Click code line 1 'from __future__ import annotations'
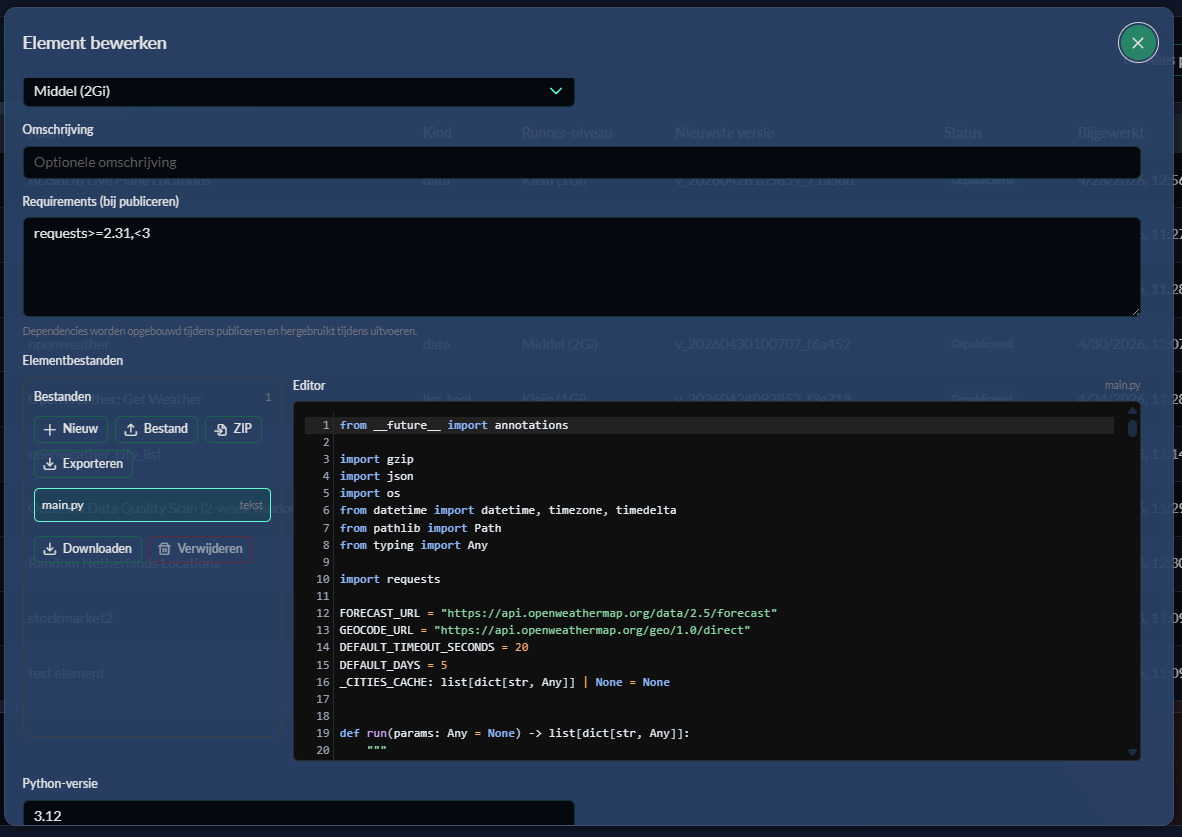The height and width of the screenshot is (837, 1182). point(454,425)
